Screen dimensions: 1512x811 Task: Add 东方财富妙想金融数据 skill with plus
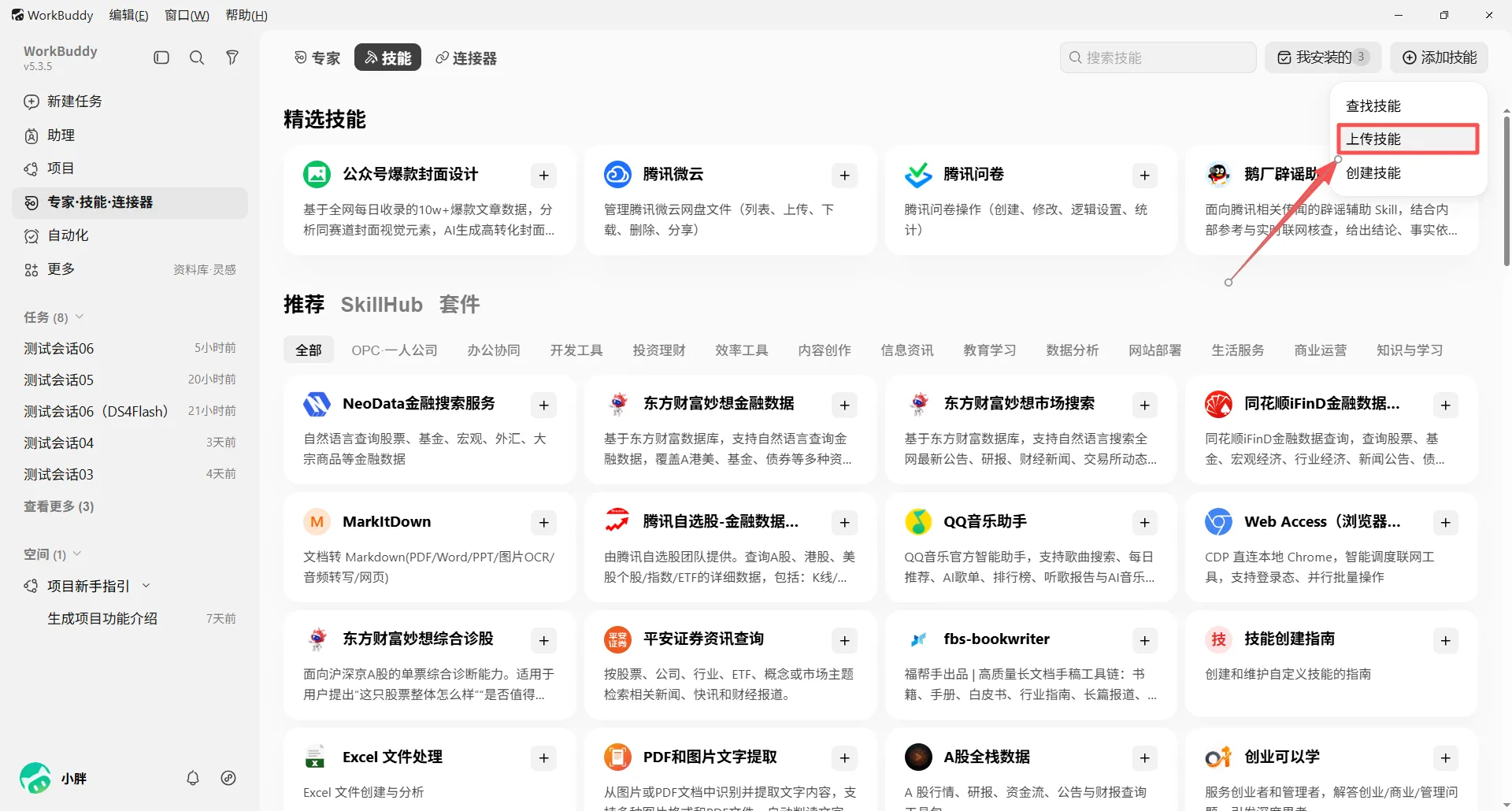click(x=845, y=405)
